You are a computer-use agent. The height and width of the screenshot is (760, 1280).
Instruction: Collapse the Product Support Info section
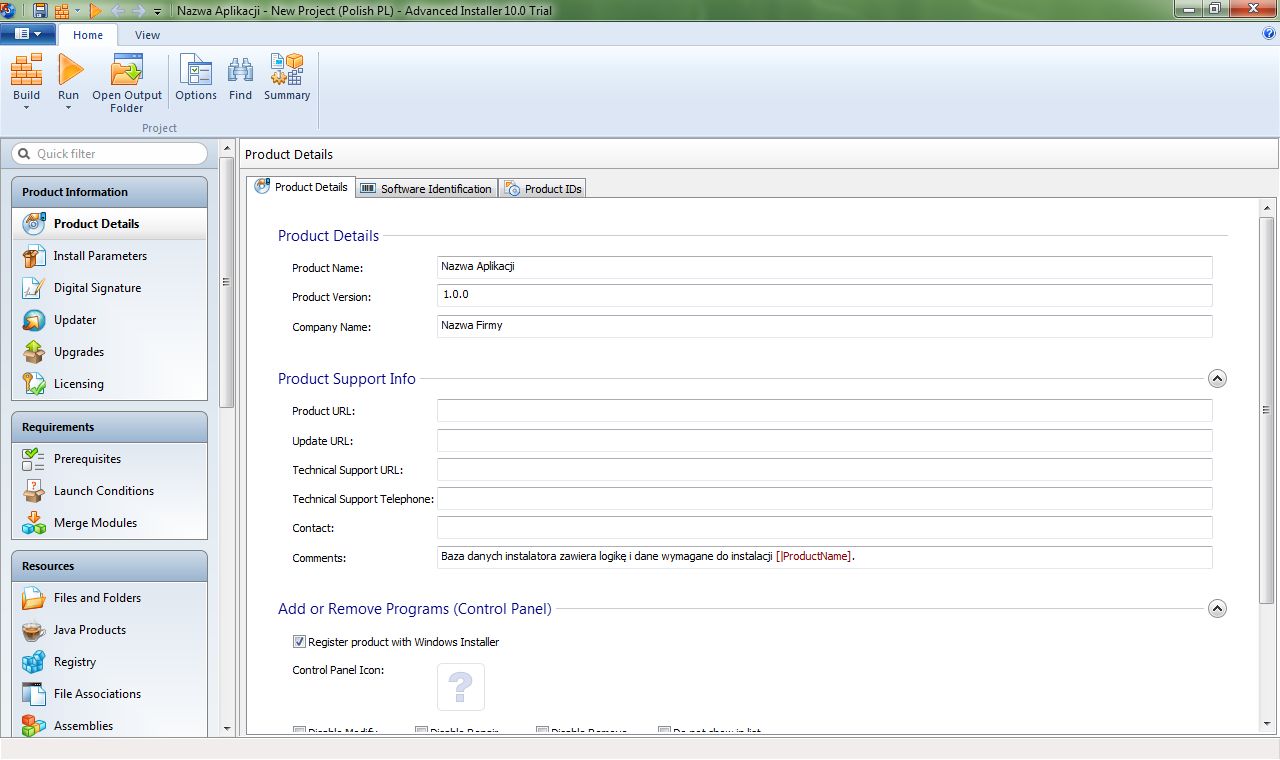pyautogui.click(x=1217, y=379)
